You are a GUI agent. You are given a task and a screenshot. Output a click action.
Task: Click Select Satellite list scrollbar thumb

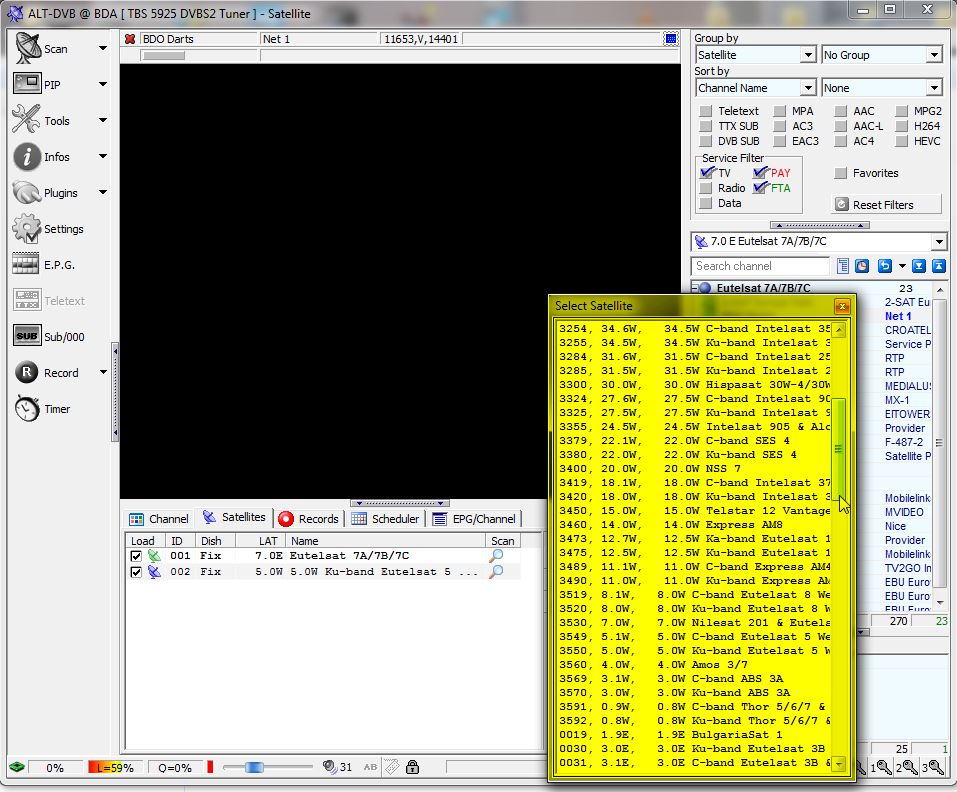(839, 449)
